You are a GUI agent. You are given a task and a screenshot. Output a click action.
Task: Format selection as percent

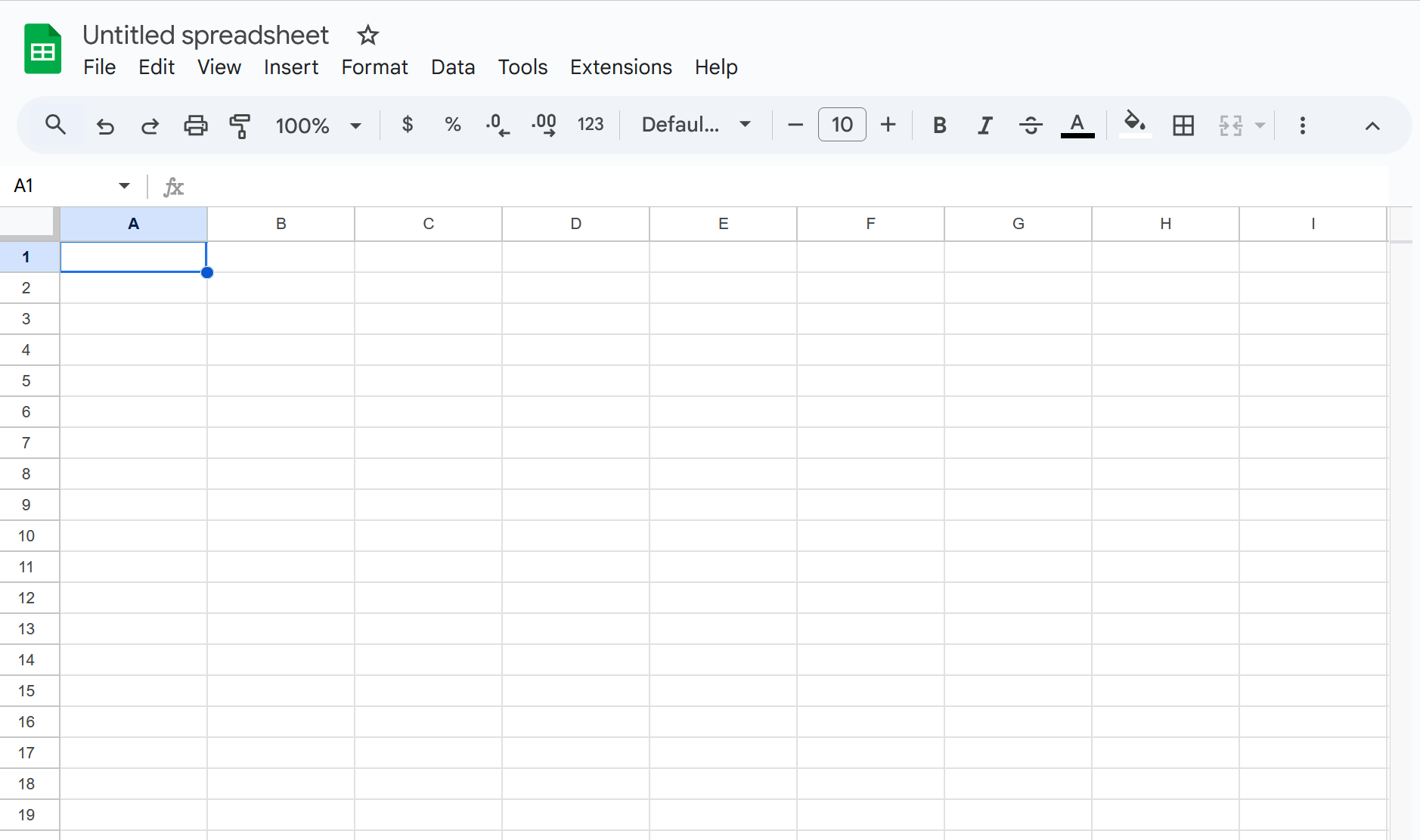(x=452, y=125)
